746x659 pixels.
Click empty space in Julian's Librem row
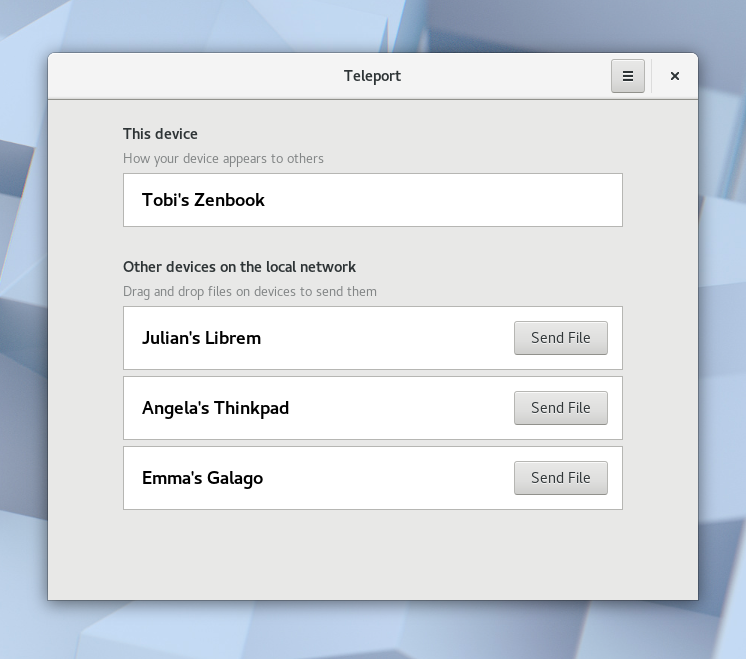click(x=390, y=338)
